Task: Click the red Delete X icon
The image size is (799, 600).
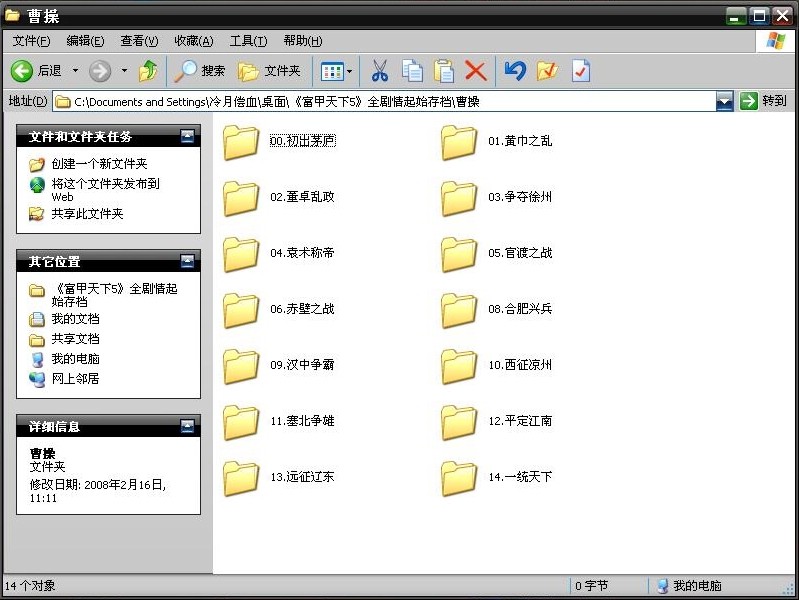Action: coord(475,71)
